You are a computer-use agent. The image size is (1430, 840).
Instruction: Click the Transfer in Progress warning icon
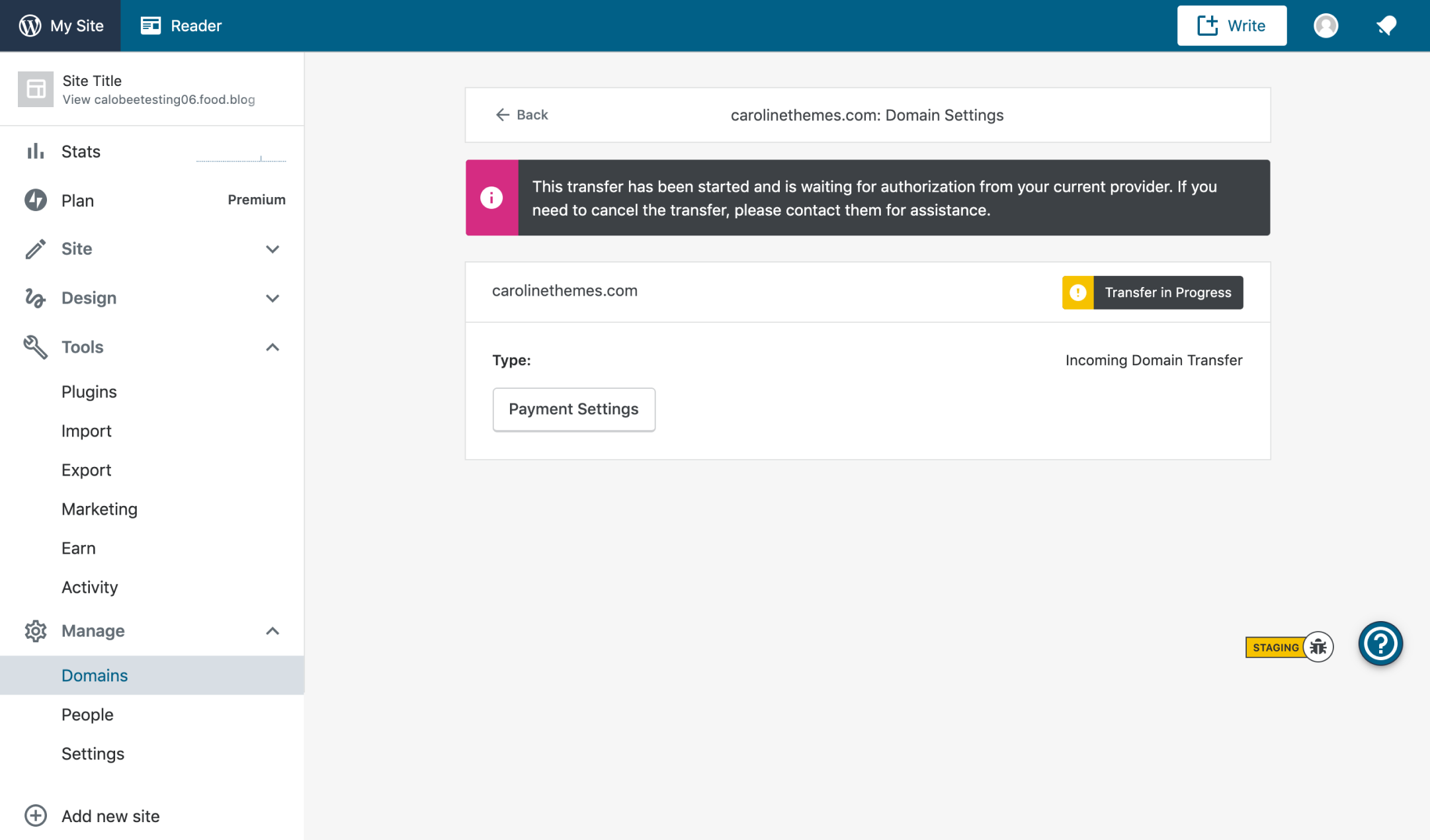tap(1077, 292)
